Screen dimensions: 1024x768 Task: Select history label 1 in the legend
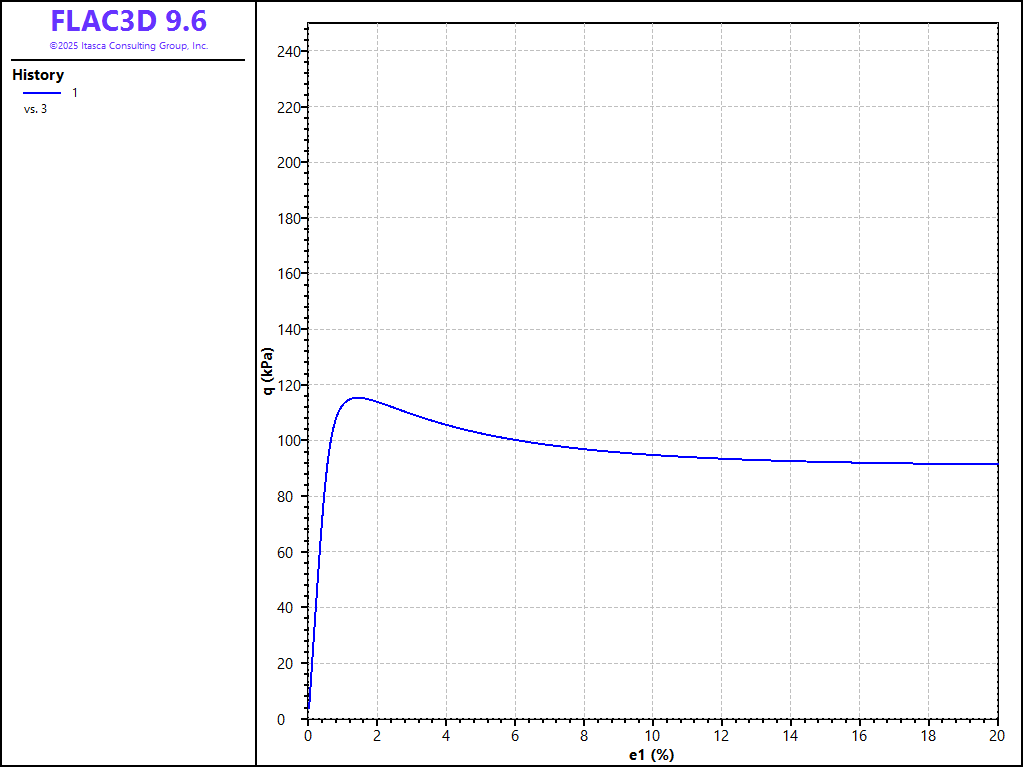[x=74, y=93]
